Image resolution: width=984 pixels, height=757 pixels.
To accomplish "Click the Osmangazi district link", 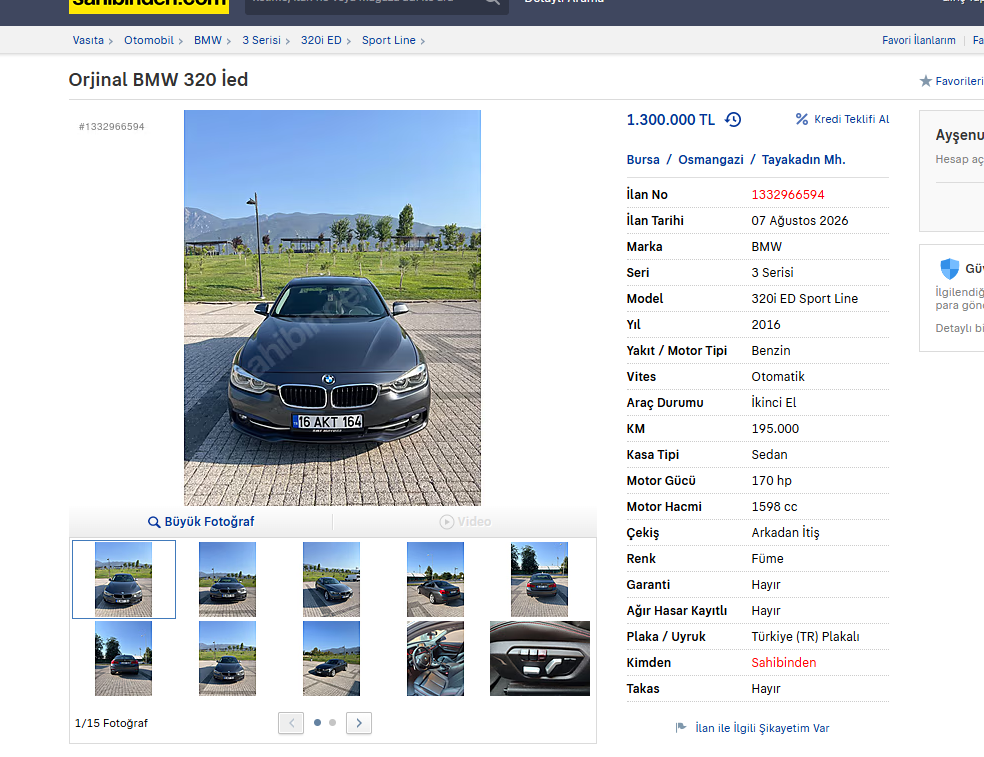I will tap(711, 159).
